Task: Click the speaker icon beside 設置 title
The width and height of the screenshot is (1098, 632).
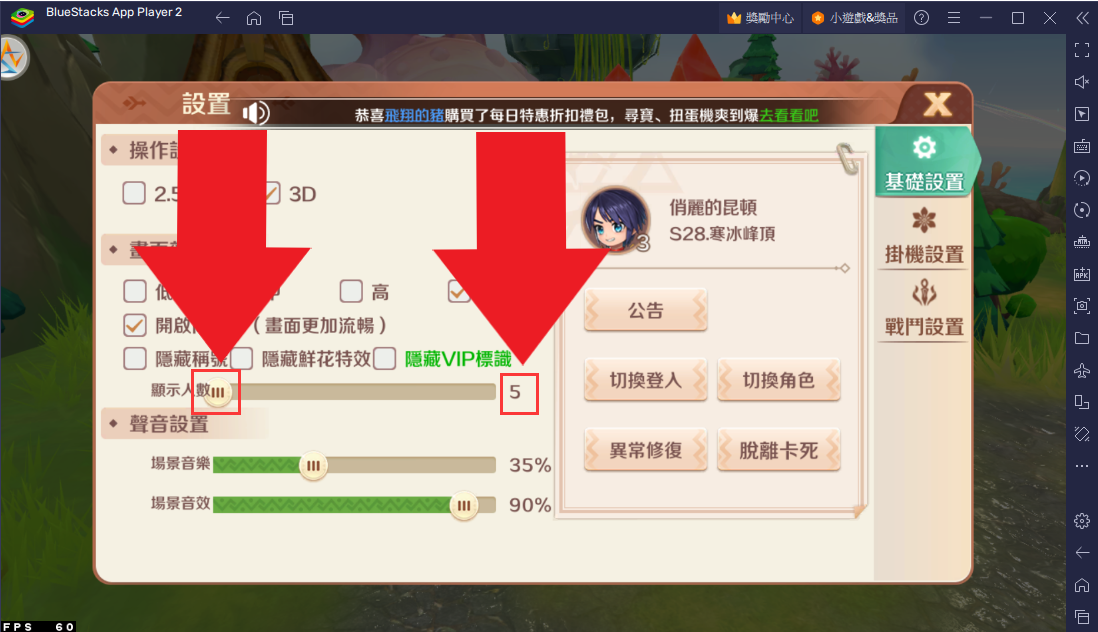Action: coord(256,113)
